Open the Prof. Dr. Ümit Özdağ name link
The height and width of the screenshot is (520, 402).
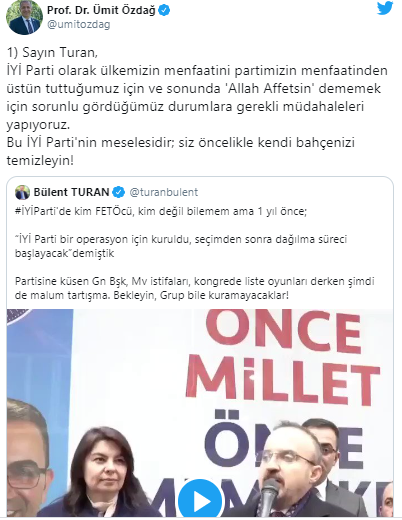click(x=101, y=10)
